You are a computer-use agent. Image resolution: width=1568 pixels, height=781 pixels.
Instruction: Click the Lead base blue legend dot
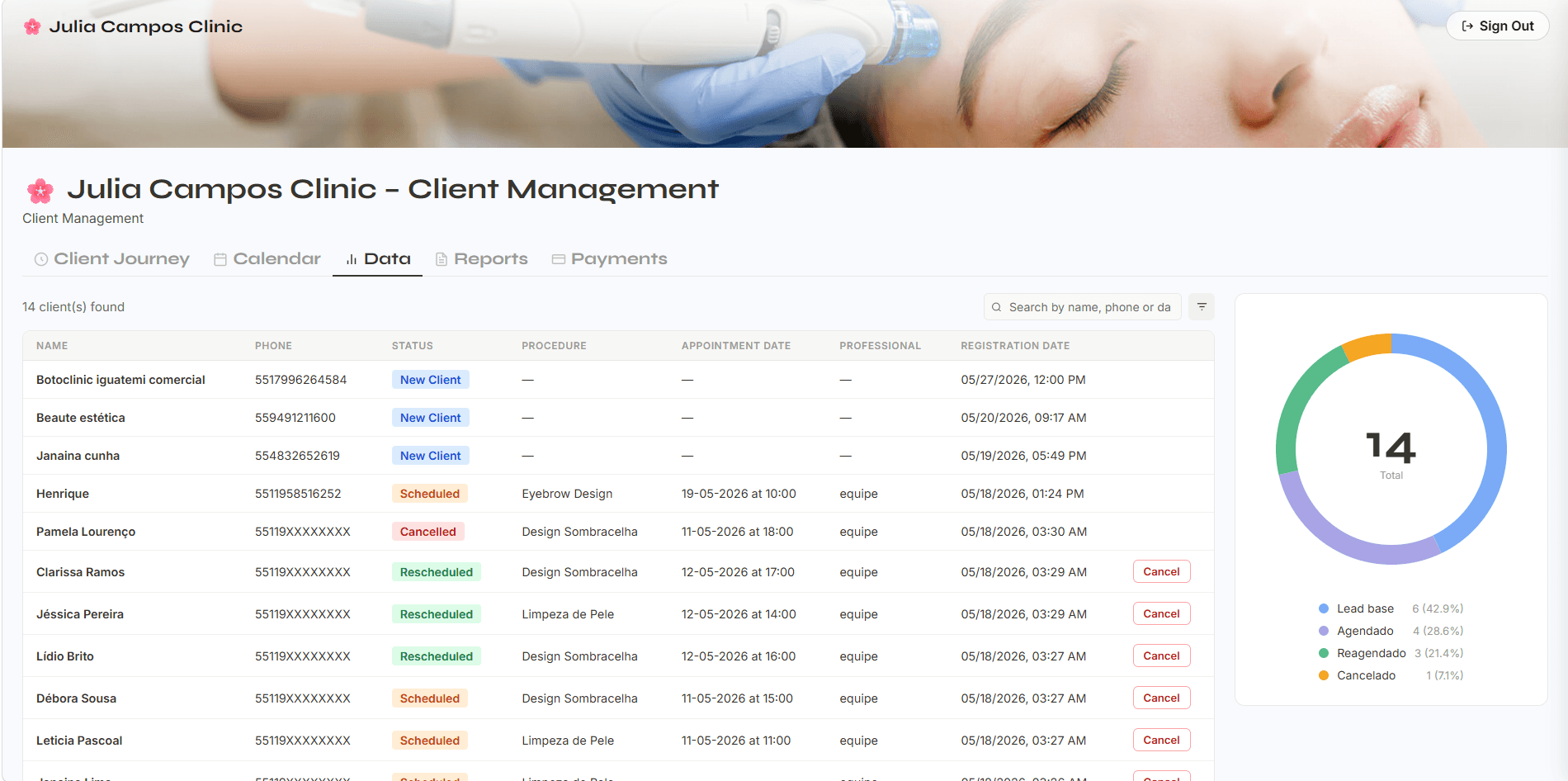1324,608
